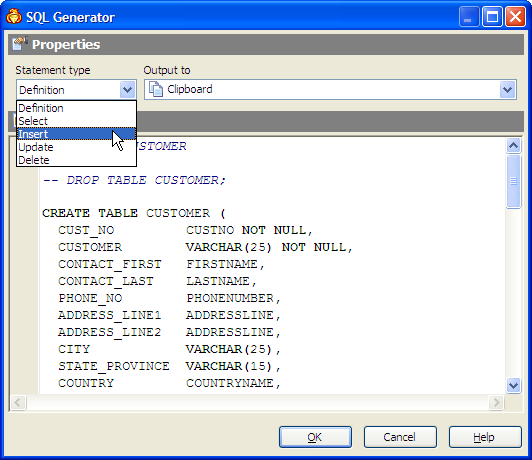This screenshot has height=460, width=532.
Task: Open Help for the SQL Generator
Action: pyautogui.click(x=485, y=437)
